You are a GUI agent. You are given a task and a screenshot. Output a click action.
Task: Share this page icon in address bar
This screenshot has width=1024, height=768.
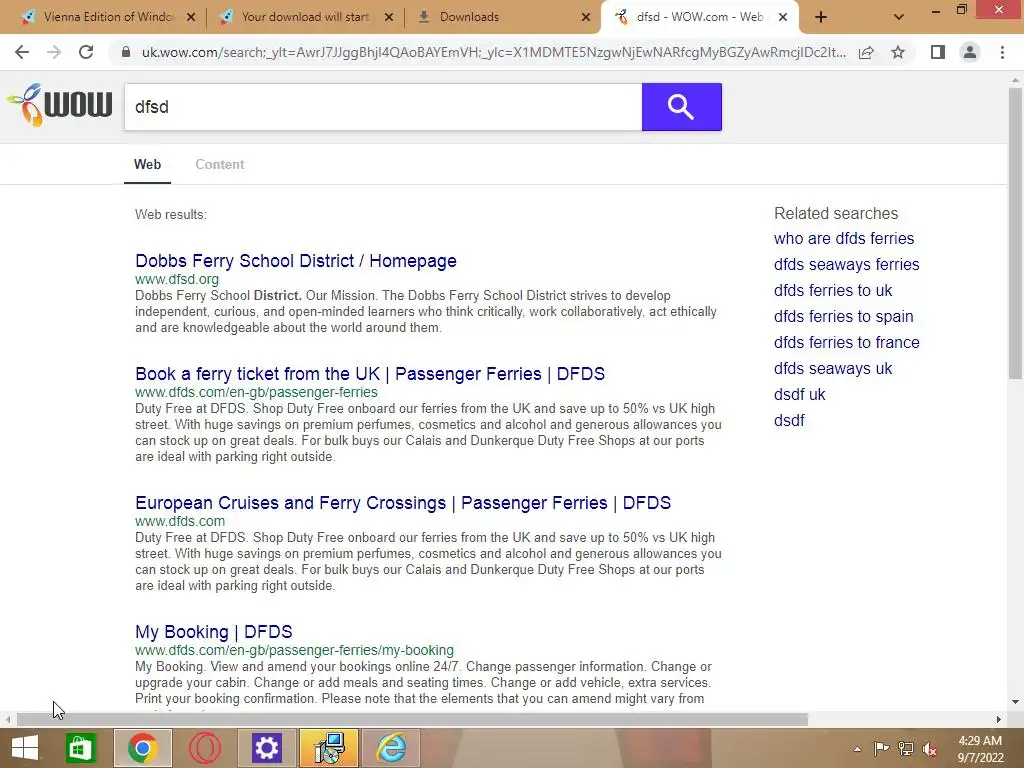click(x=866, y=52)
